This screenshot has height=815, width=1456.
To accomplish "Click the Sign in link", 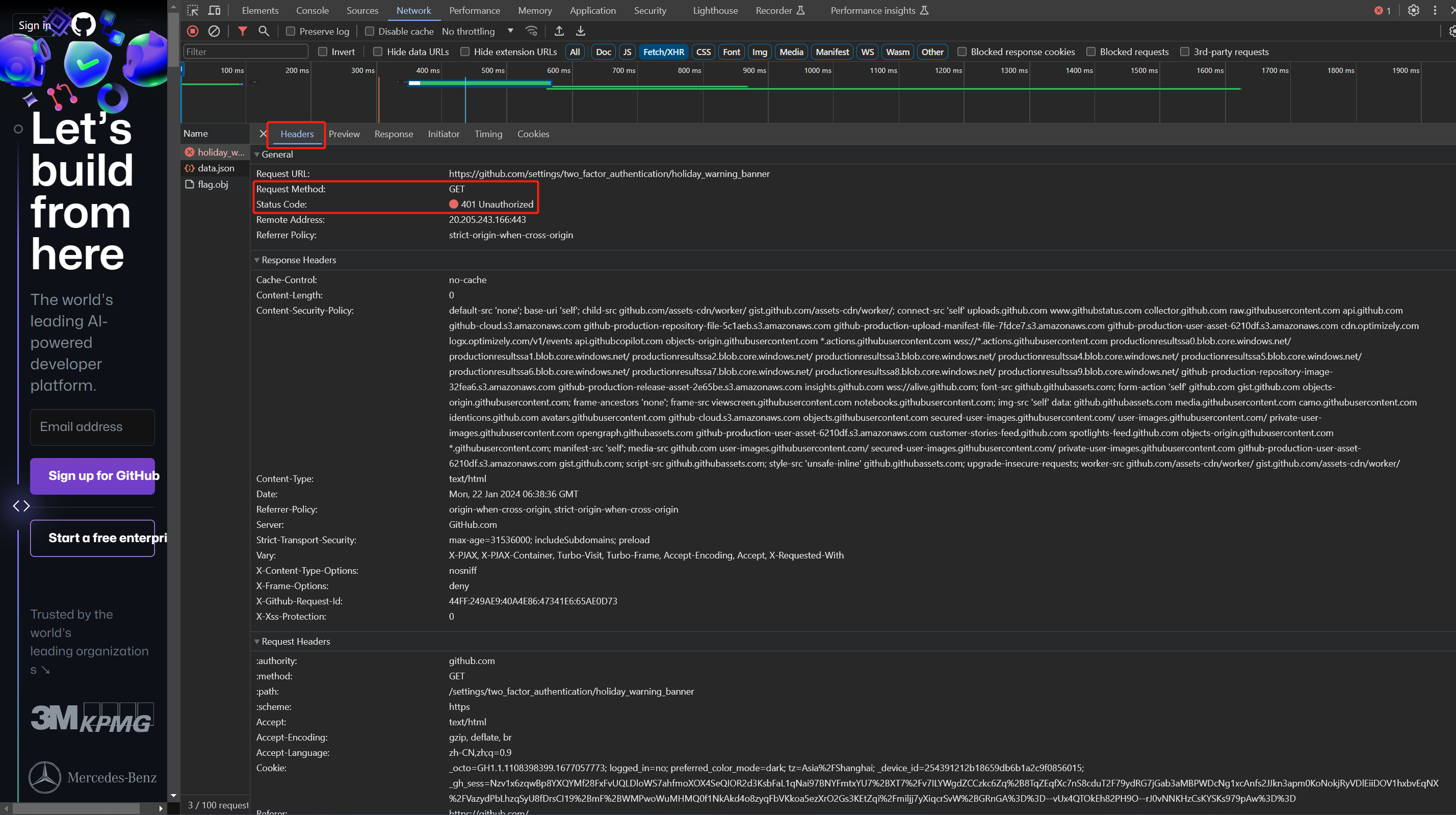I will [x=35, y=25].
